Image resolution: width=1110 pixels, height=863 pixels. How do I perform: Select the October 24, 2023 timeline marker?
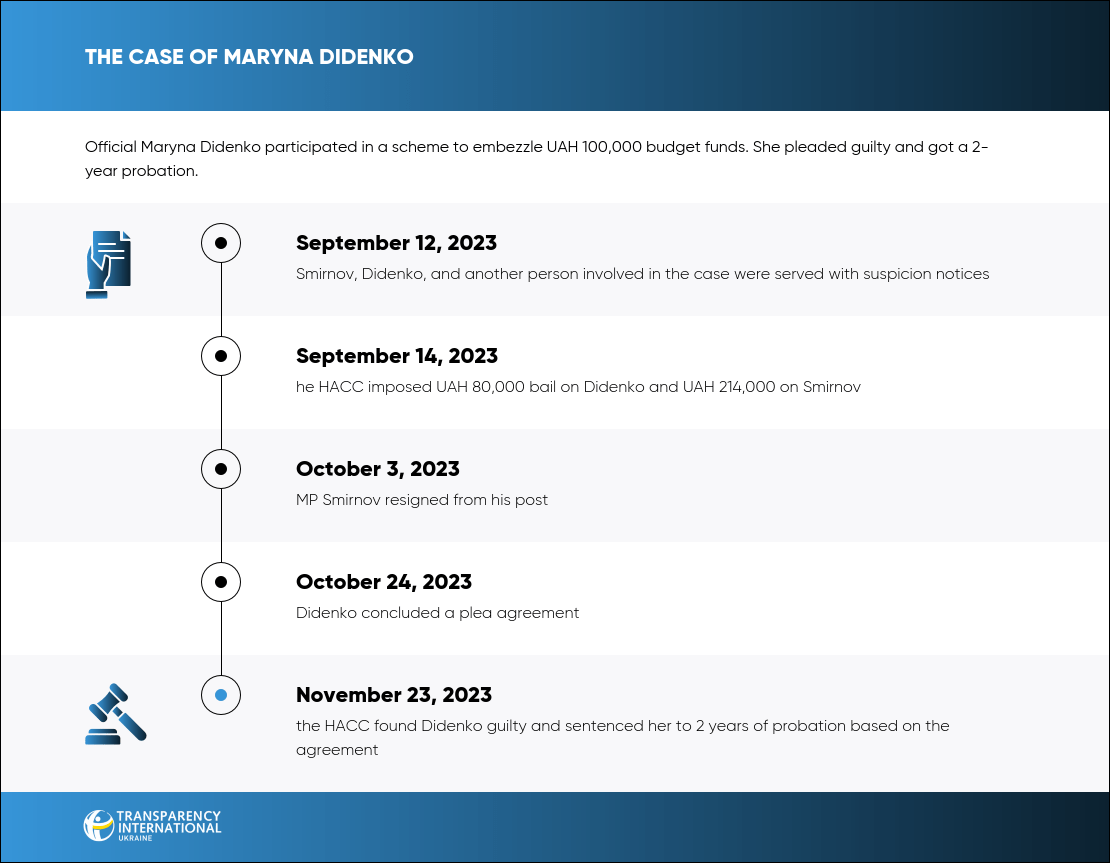pyautogui.click(x=221, y=582)
